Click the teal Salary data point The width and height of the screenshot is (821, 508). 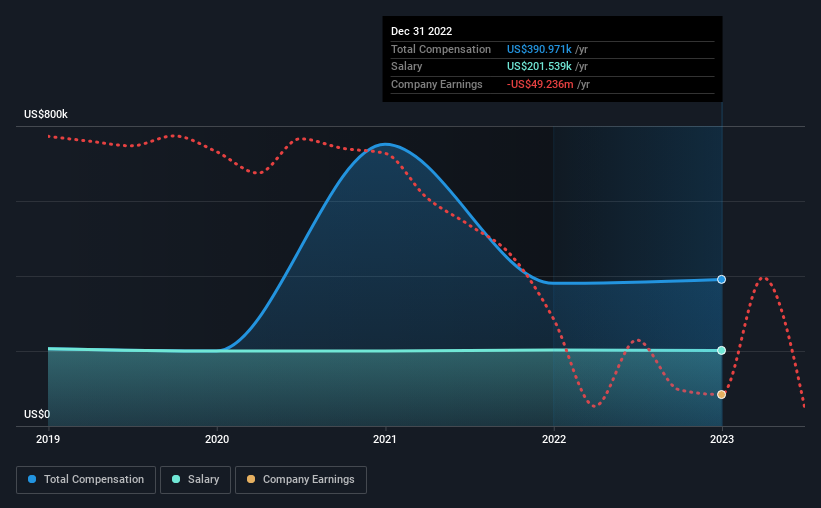point(722,350)
